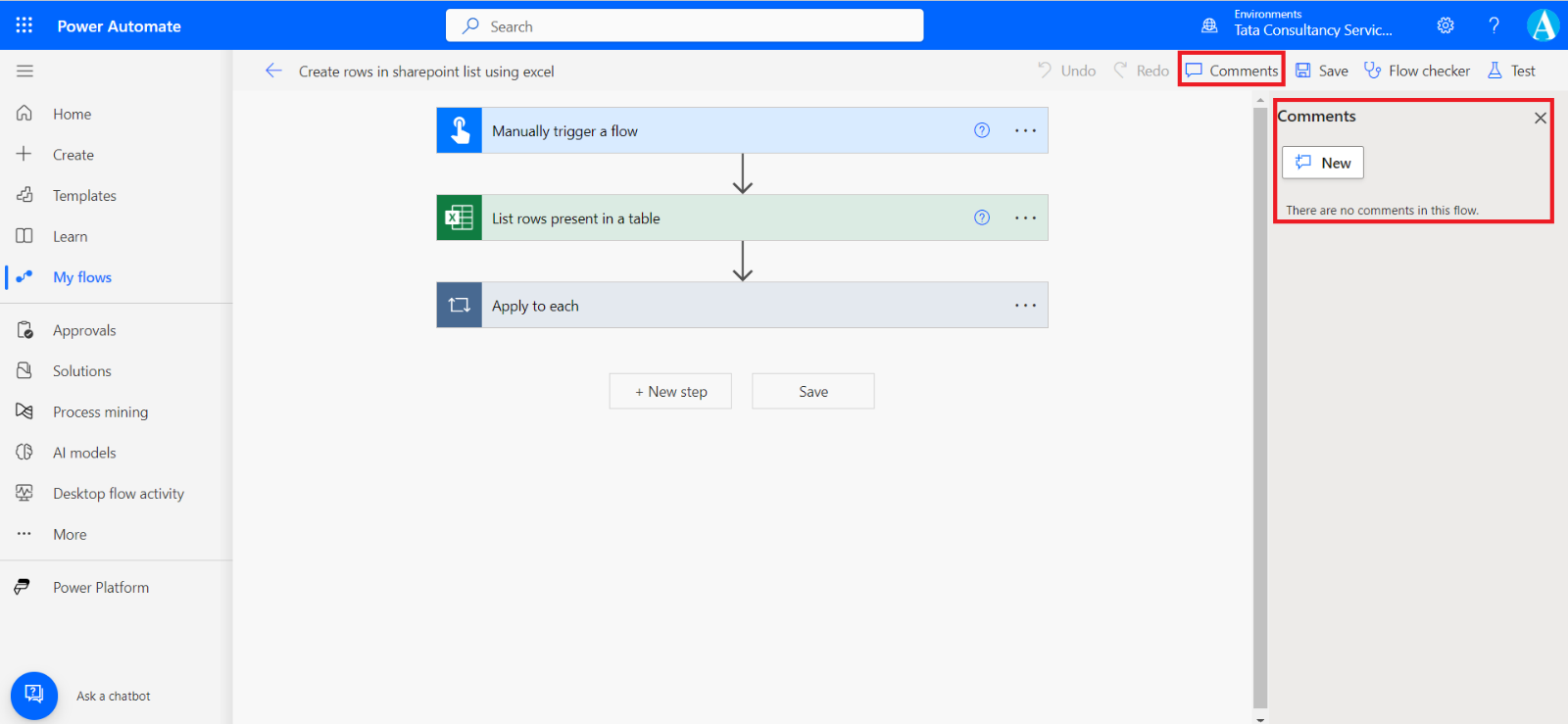
Task: Open the app launcher waffle icon
Action: click(24, 25)
